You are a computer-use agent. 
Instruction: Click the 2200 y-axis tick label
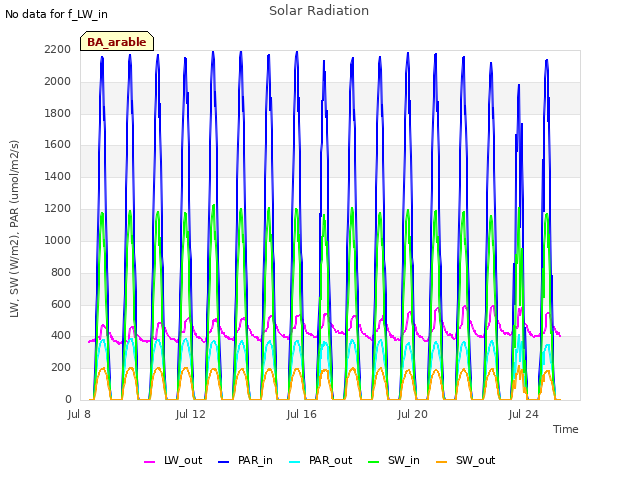58,49
